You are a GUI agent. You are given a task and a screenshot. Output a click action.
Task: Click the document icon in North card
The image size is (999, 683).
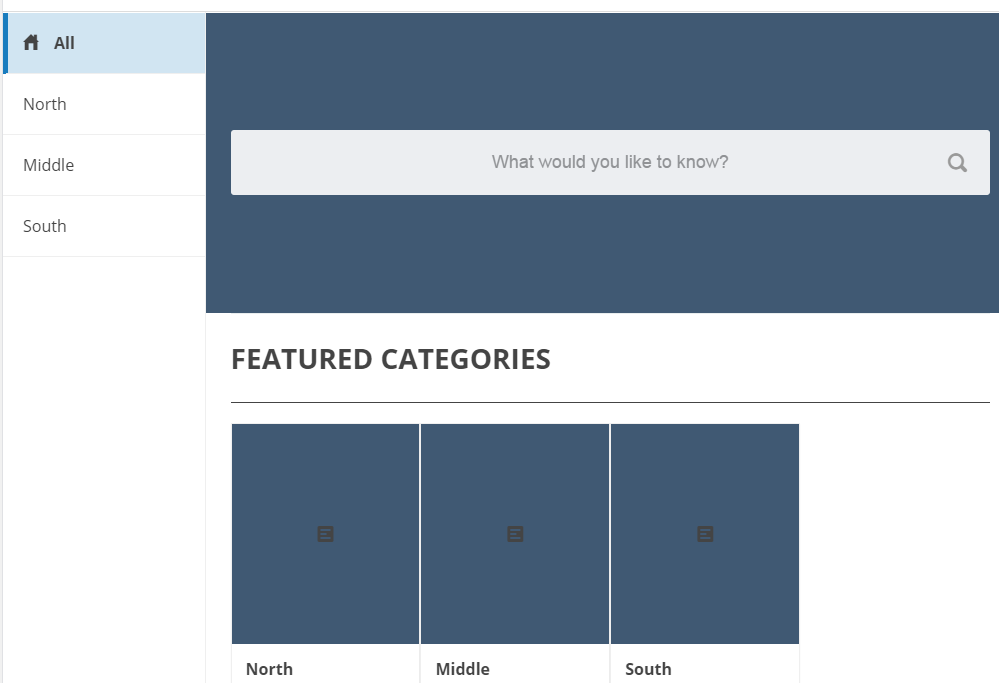pos(325,534)
